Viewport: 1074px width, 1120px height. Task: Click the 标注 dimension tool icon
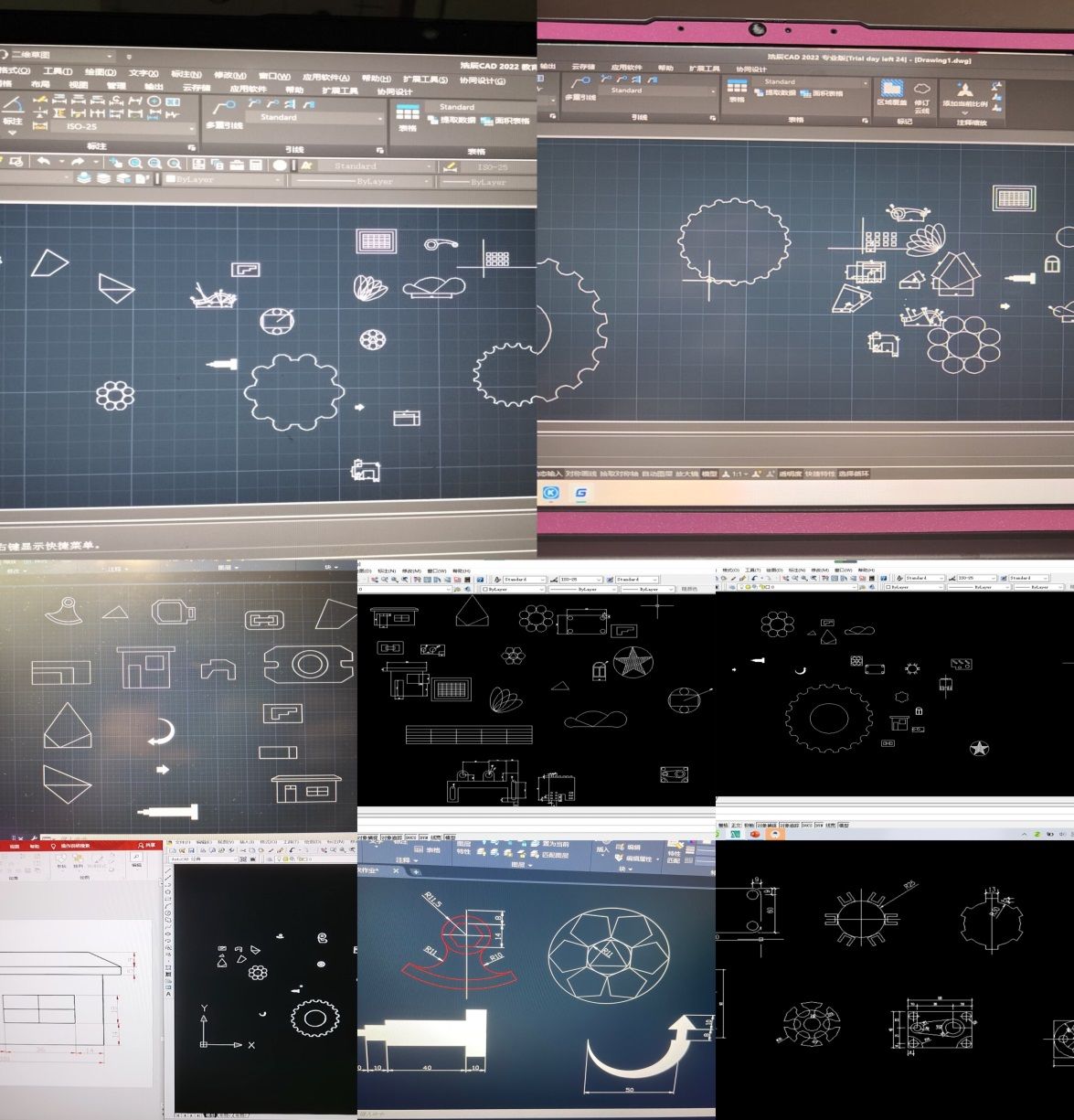13,107
